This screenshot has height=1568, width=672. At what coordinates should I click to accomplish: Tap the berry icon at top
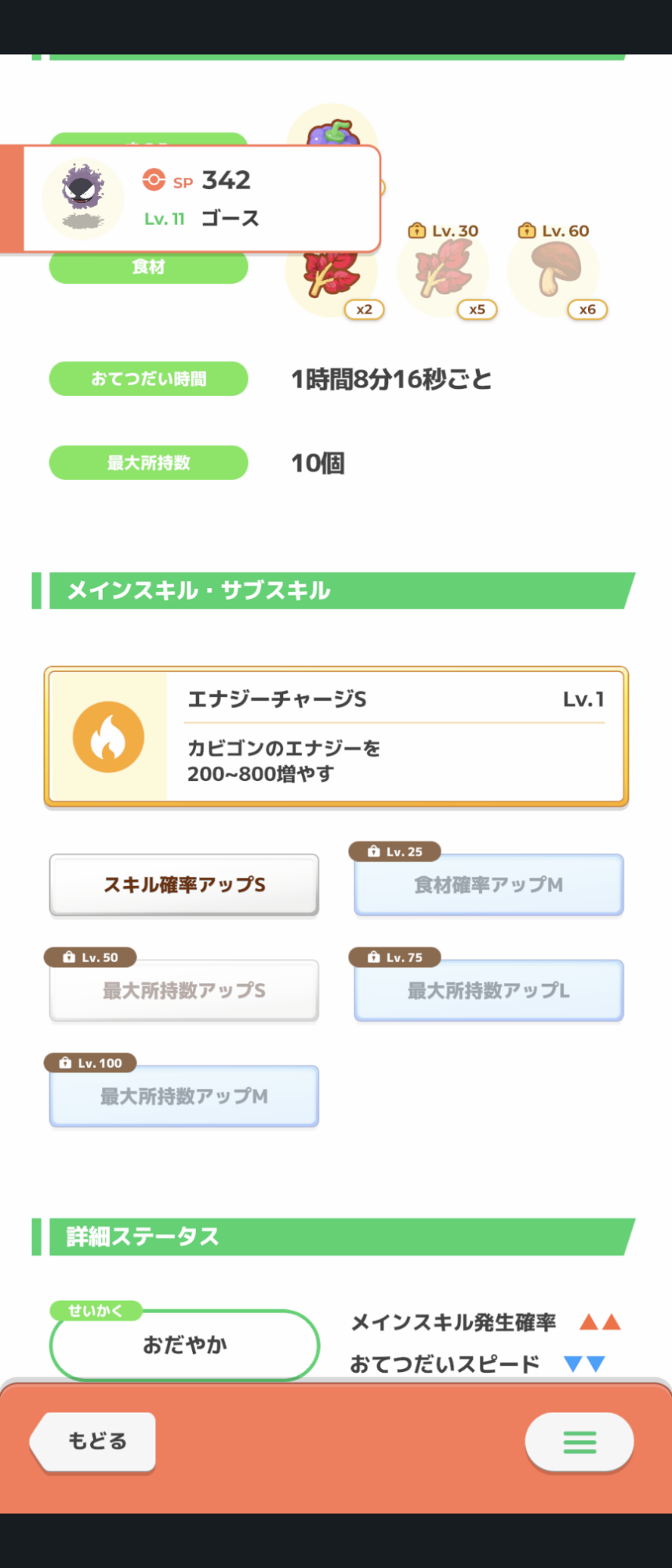pos(334,129)
